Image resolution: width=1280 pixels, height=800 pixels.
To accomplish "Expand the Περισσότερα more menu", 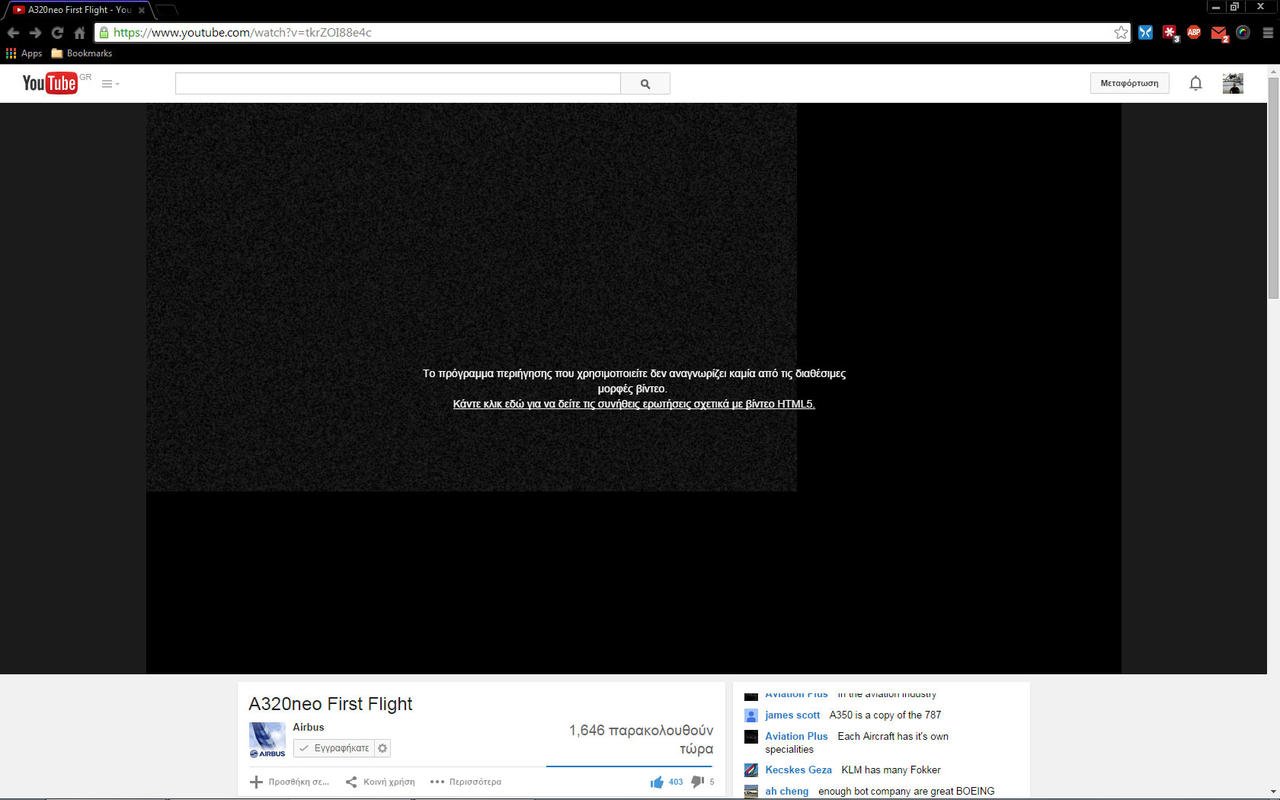I will click(x=466, y=782).
